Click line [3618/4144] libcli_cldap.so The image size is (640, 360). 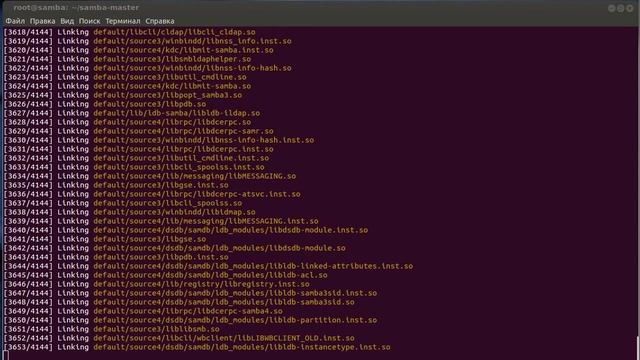[129, 32]
